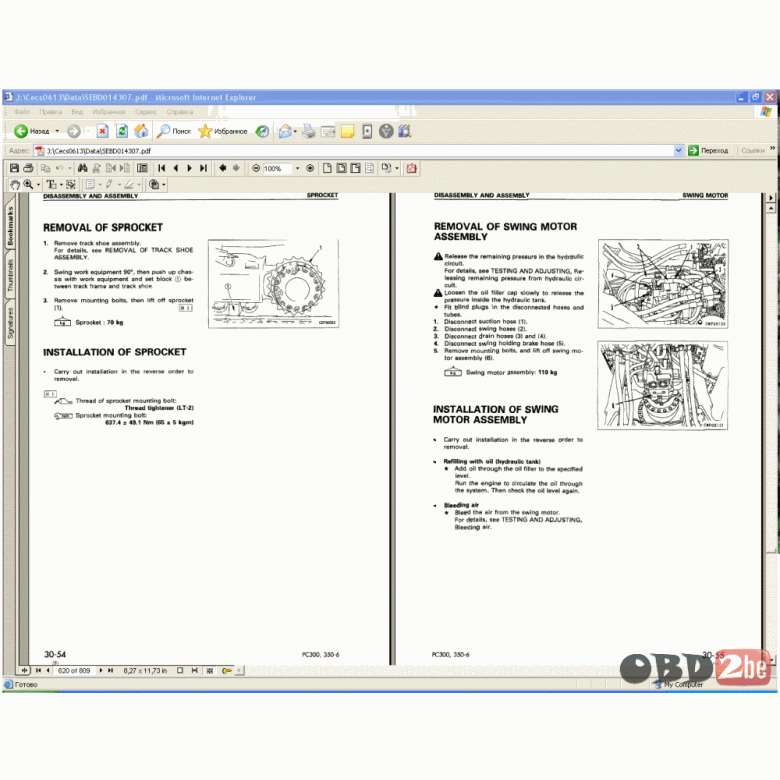Toggle continuous page layout in bottom bar
Viewport: 780px width, 780px height.
click(x=195, y=671)
